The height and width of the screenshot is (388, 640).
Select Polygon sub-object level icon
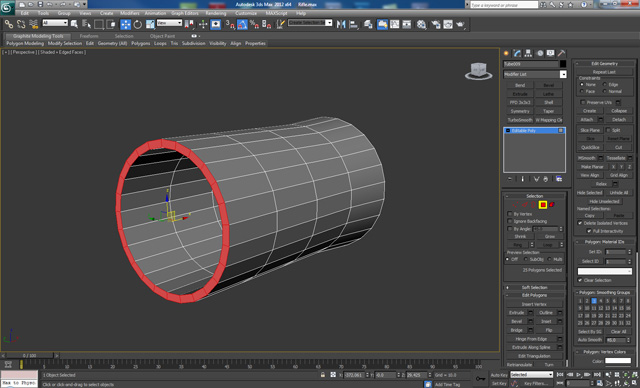click(x=543, y=205)
